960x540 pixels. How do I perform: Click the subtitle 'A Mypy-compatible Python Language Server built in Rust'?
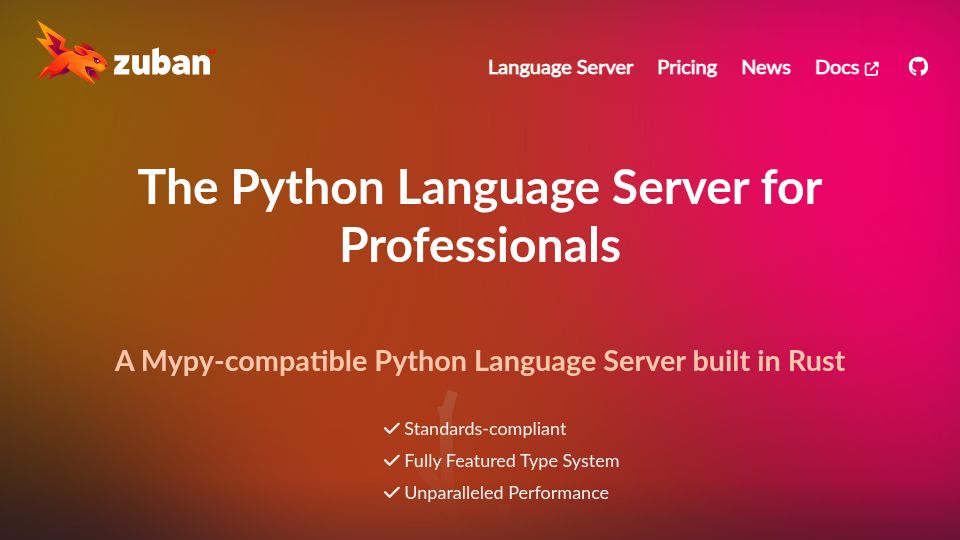(x=480, y=361)
